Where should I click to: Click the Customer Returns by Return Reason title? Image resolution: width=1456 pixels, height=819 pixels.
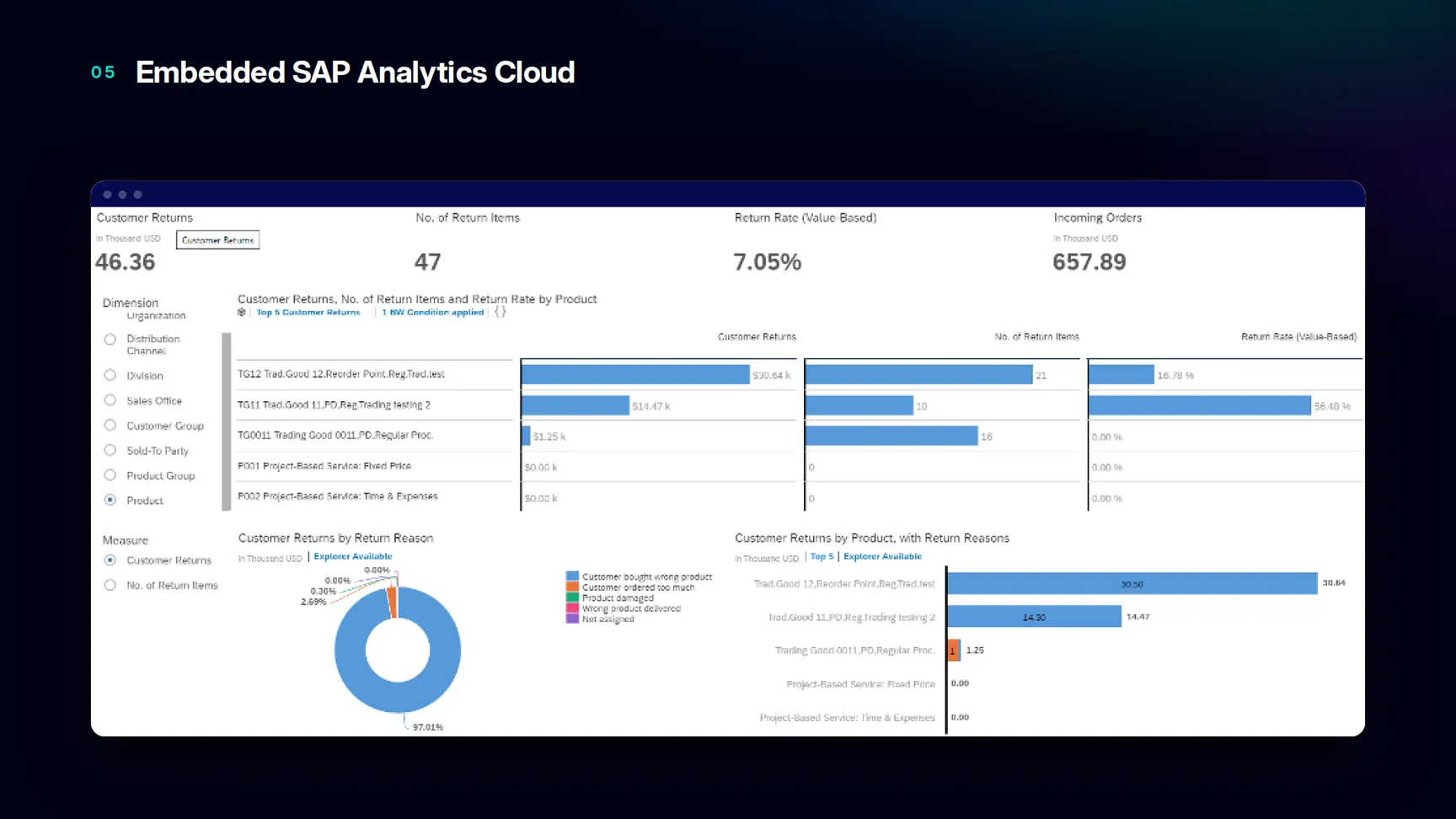coord(335,538)
